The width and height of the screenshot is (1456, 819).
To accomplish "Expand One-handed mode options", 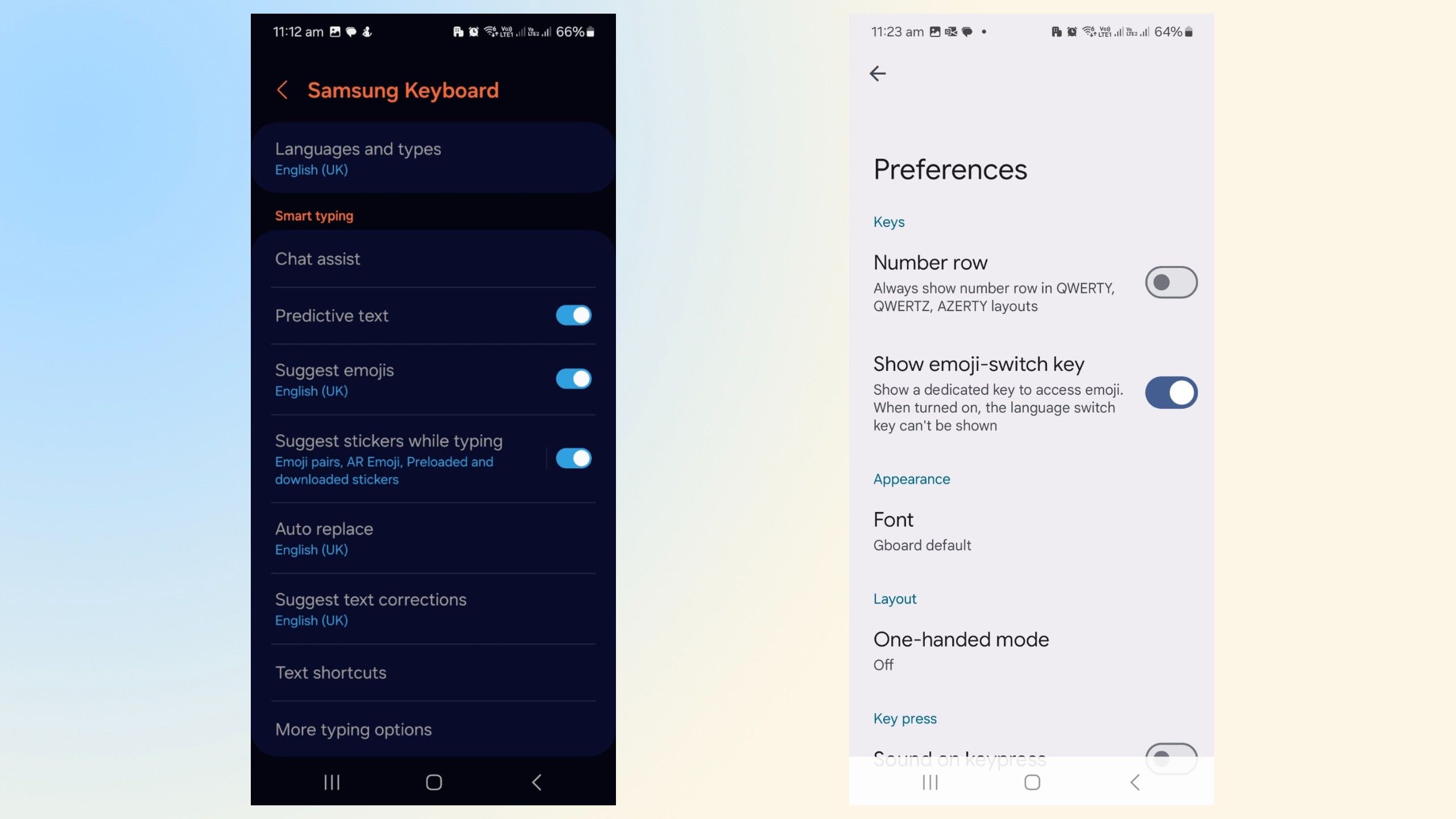I will tap(960, 649).
